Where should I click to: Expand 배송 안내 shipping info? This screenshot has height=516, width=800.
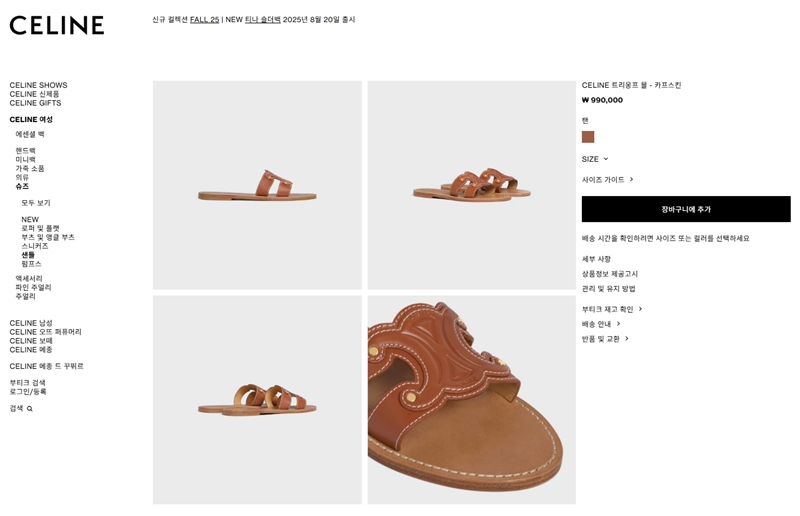[600, 324]
